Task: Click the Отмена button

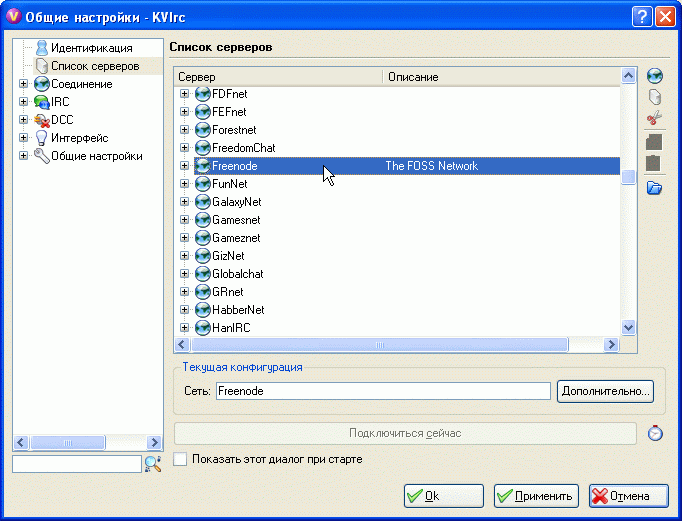Action: 629,496
